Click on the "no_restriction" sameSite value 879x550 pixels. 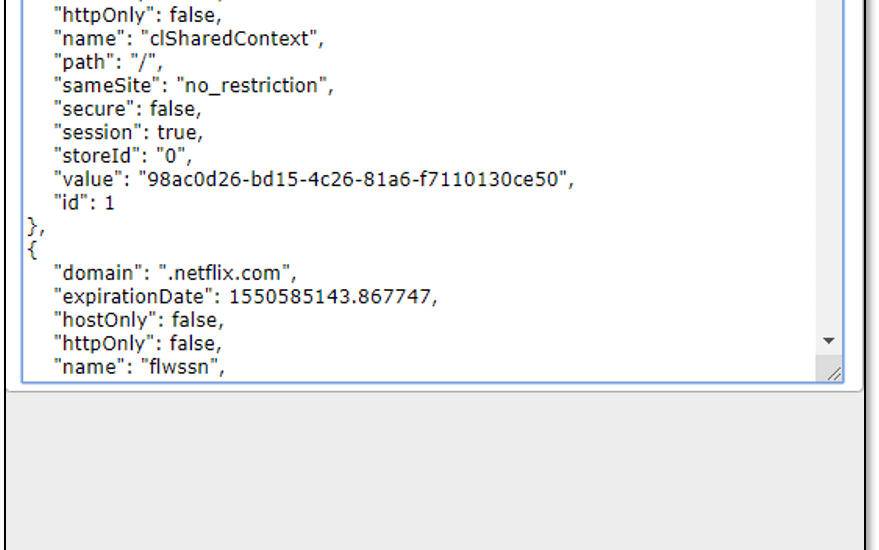(252, 86)
